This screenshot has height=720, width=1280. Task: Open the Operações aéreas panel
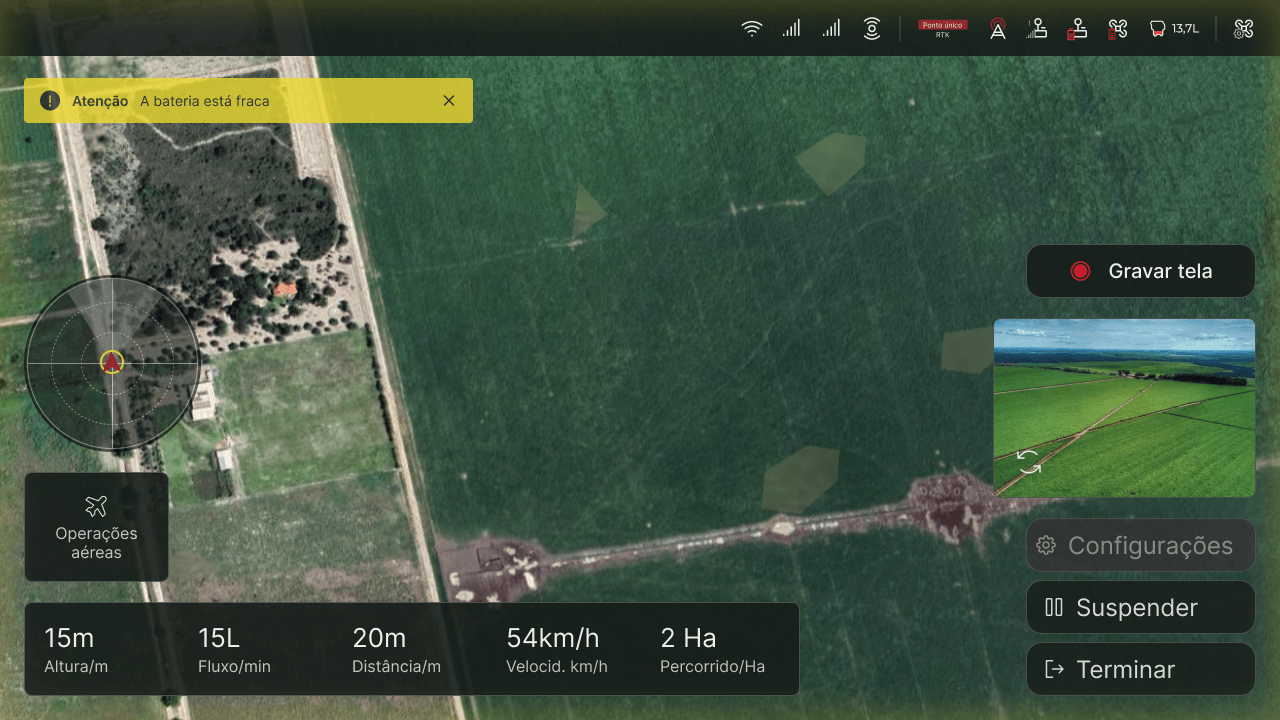96,527
